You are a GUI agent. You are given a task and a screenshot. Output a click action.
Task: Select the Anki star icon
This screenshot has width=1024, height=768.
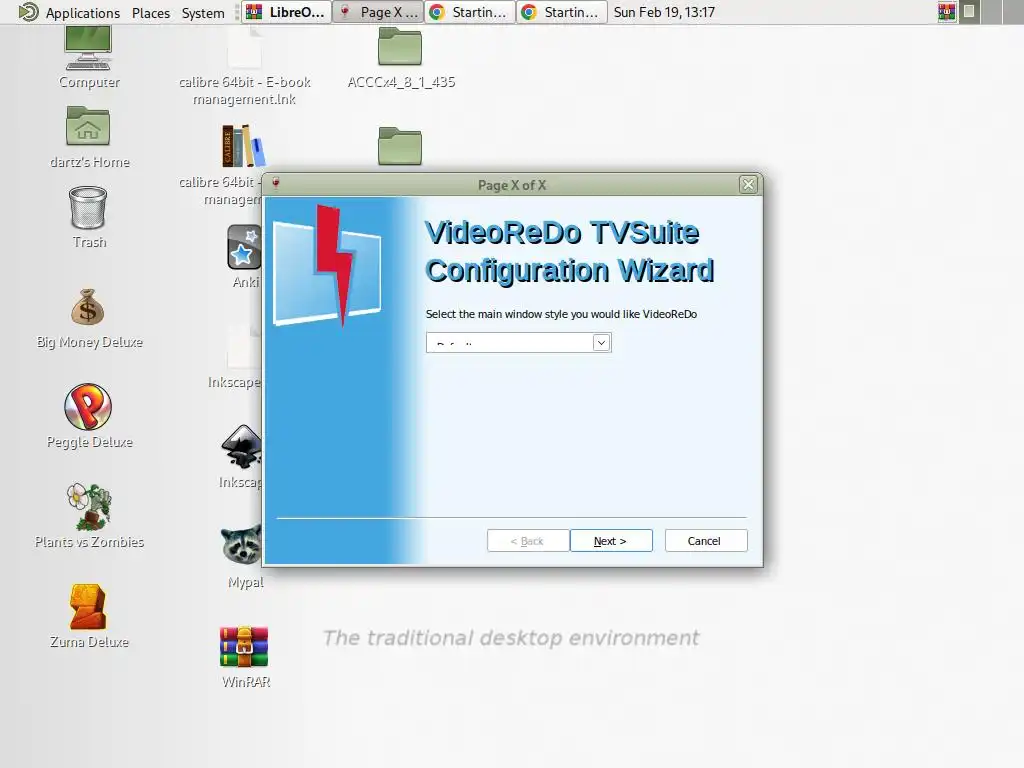244,247
